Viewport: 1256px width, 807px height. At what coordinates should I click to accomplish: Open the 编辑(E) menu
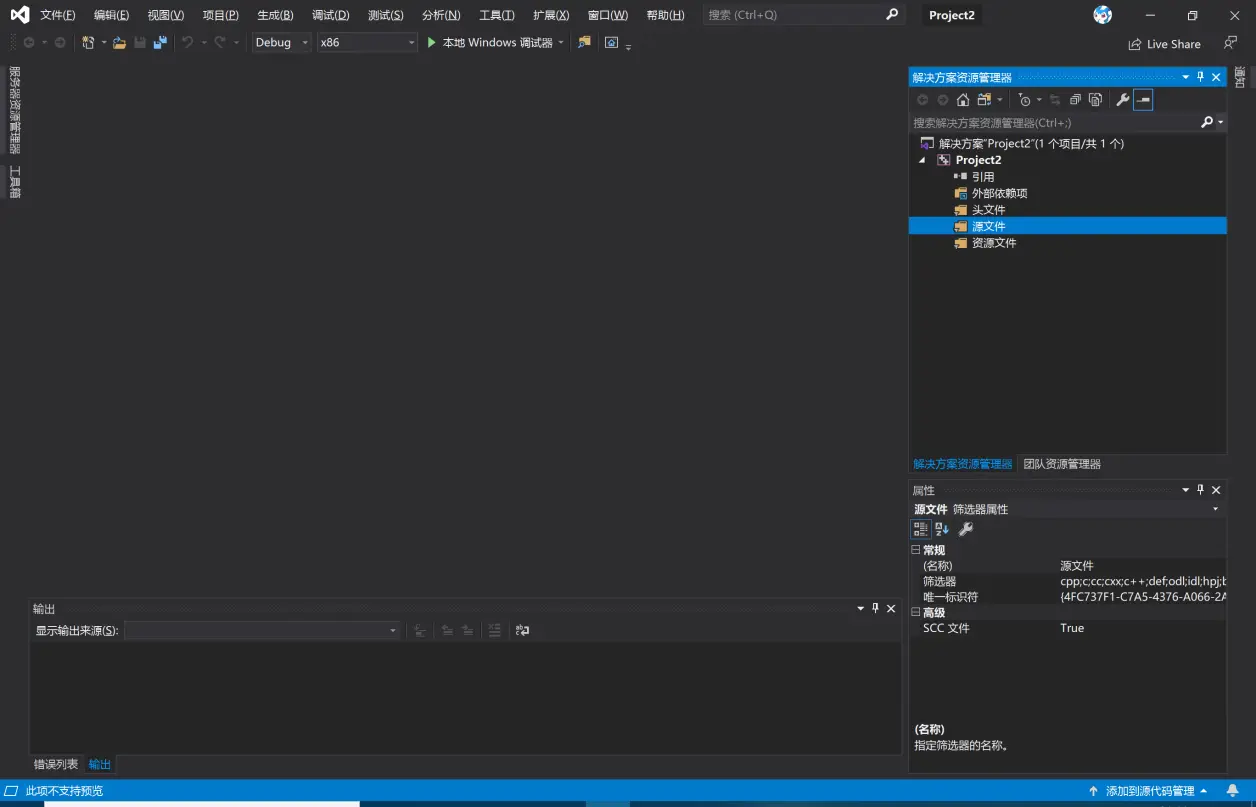111,15
